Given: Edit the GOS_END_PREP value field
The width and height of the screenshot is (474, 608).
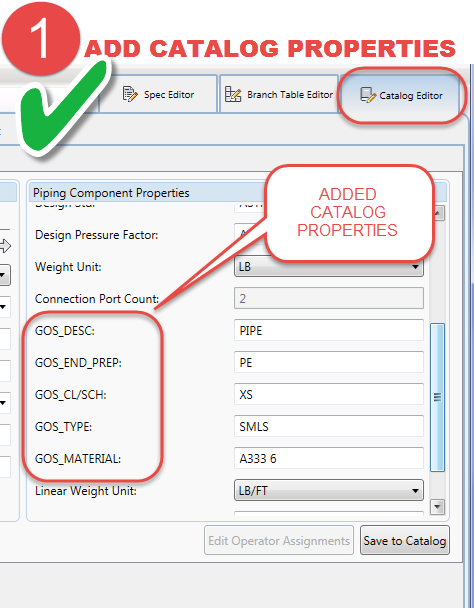Looking at the screenshot, I should (329, 362).
